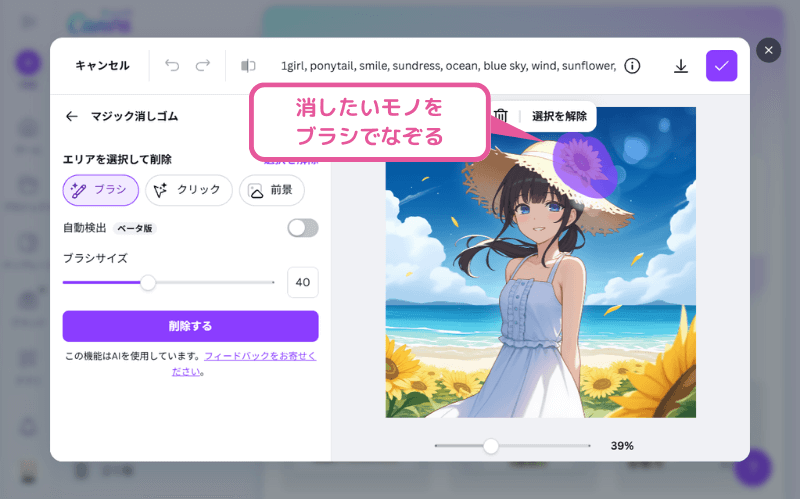The height and width of the screenshot is (500, 800).
Task: Click the download icon
Action: point(681,66)
